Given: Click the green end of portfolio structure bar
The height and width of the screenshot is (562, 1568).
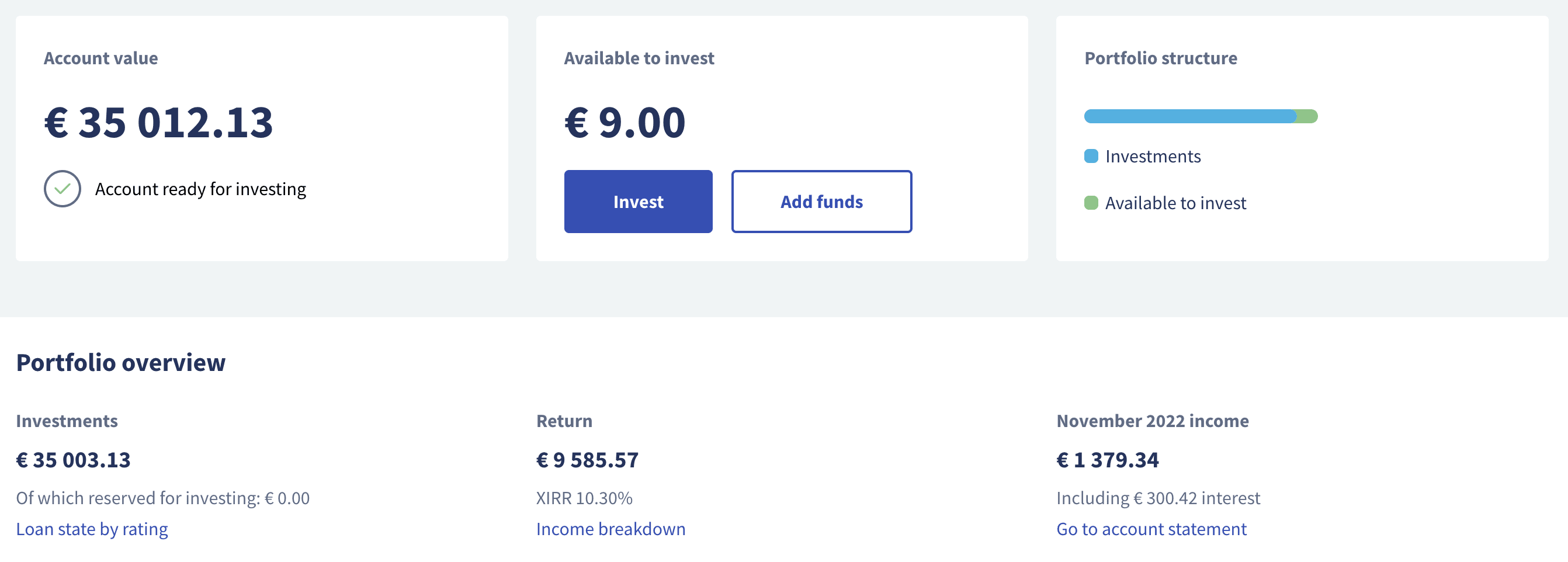Looking at the screenshot, I should click(1307, 116).
